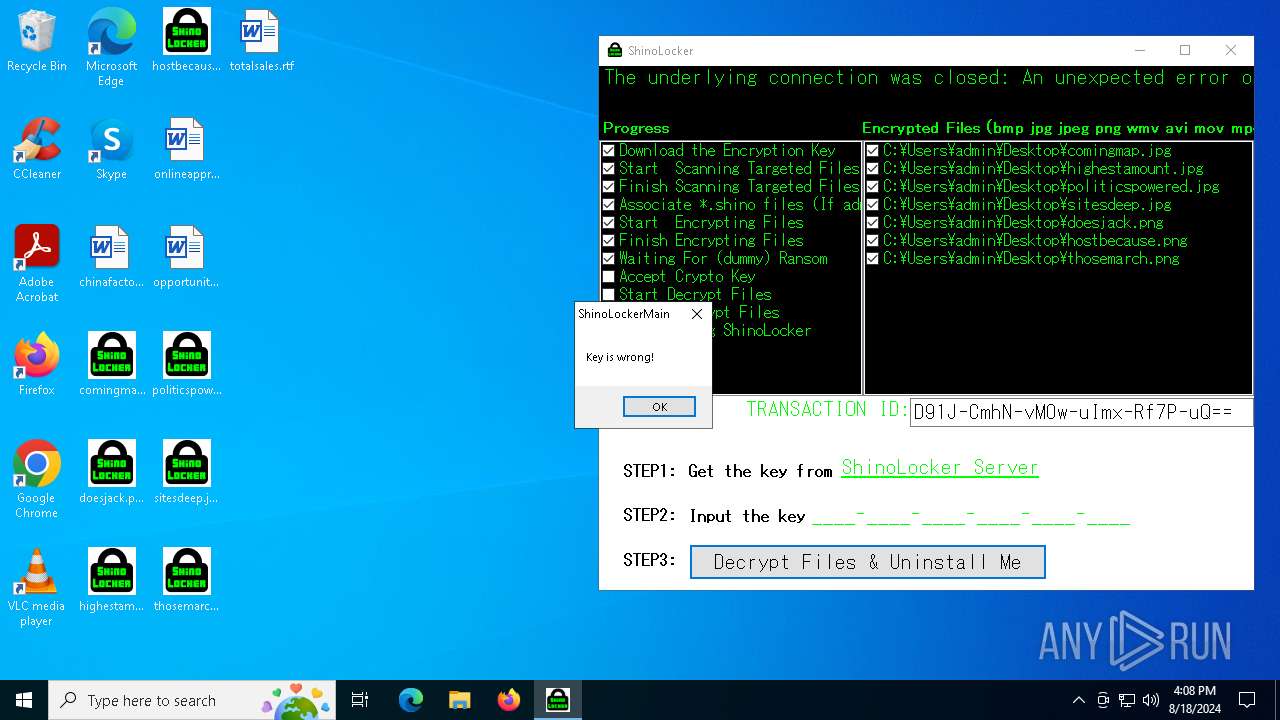
Task: Open Adobe Acrobat desktop shortcut
Action: (x=37, y=264)
